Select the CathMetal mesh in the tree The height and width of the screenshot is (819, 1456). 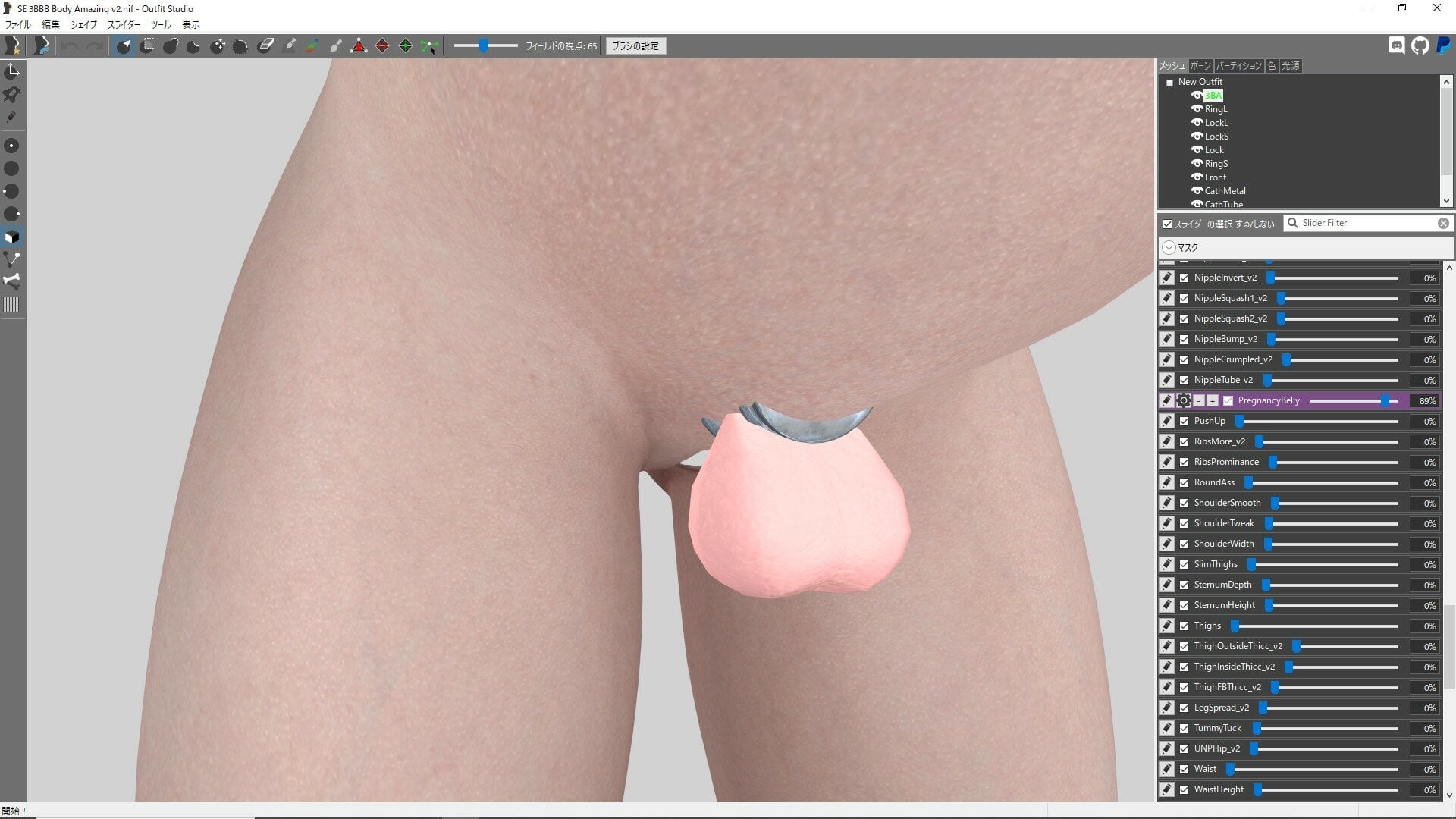click(x=1225, y=191)
